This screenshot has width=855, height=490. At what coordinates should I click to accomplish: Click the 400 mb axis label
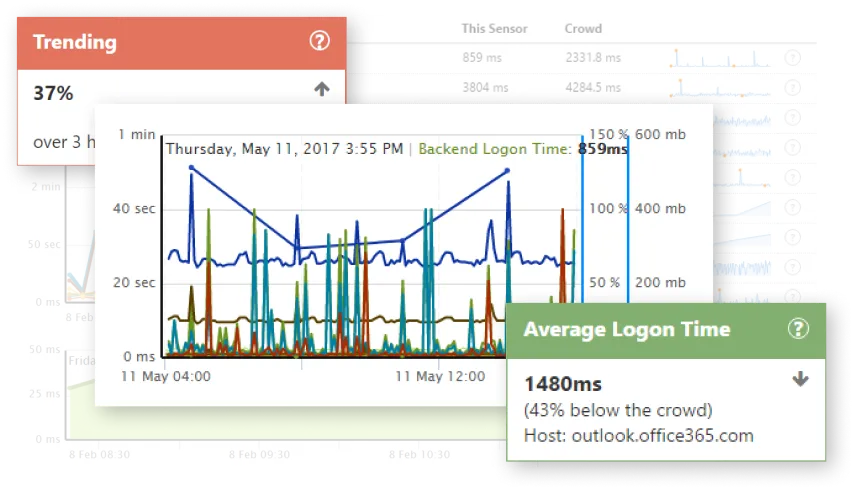tap(660, 208)
